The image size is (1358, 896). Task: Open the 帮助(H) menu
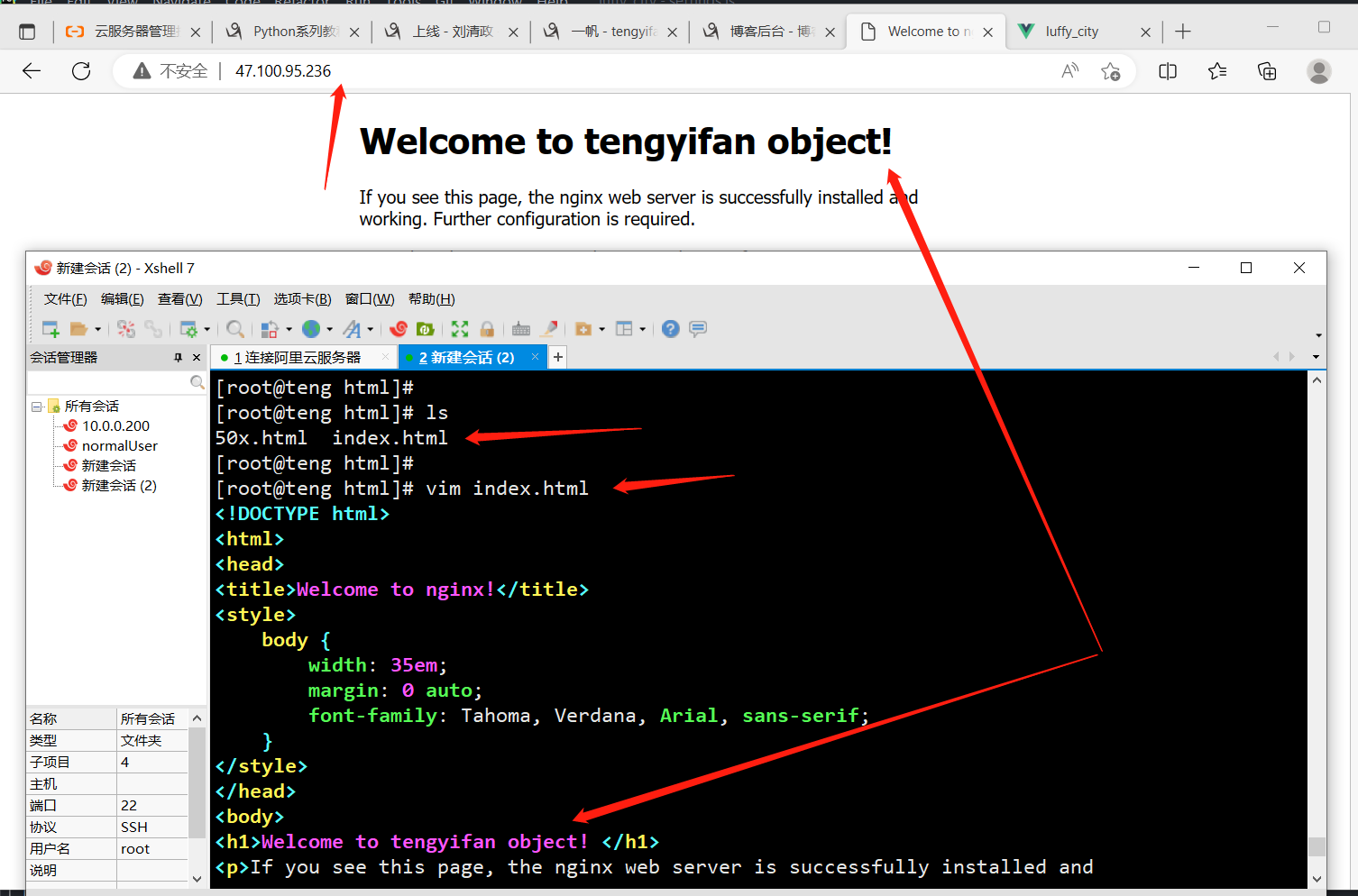(432, 299)
